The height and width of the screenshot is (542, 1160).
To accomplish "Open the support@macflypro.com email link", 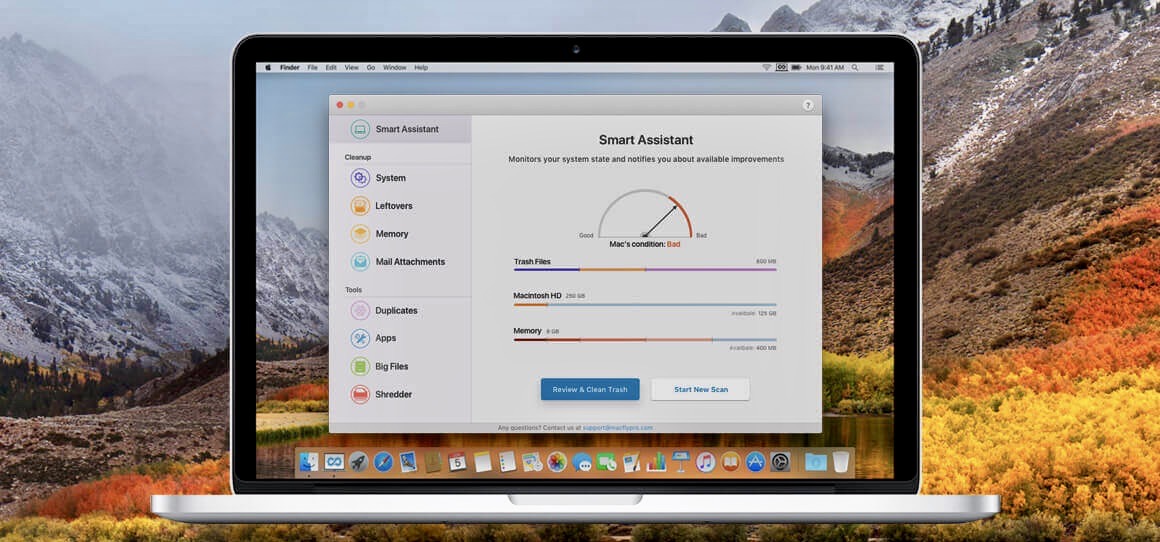I will [x=617, y=427].
